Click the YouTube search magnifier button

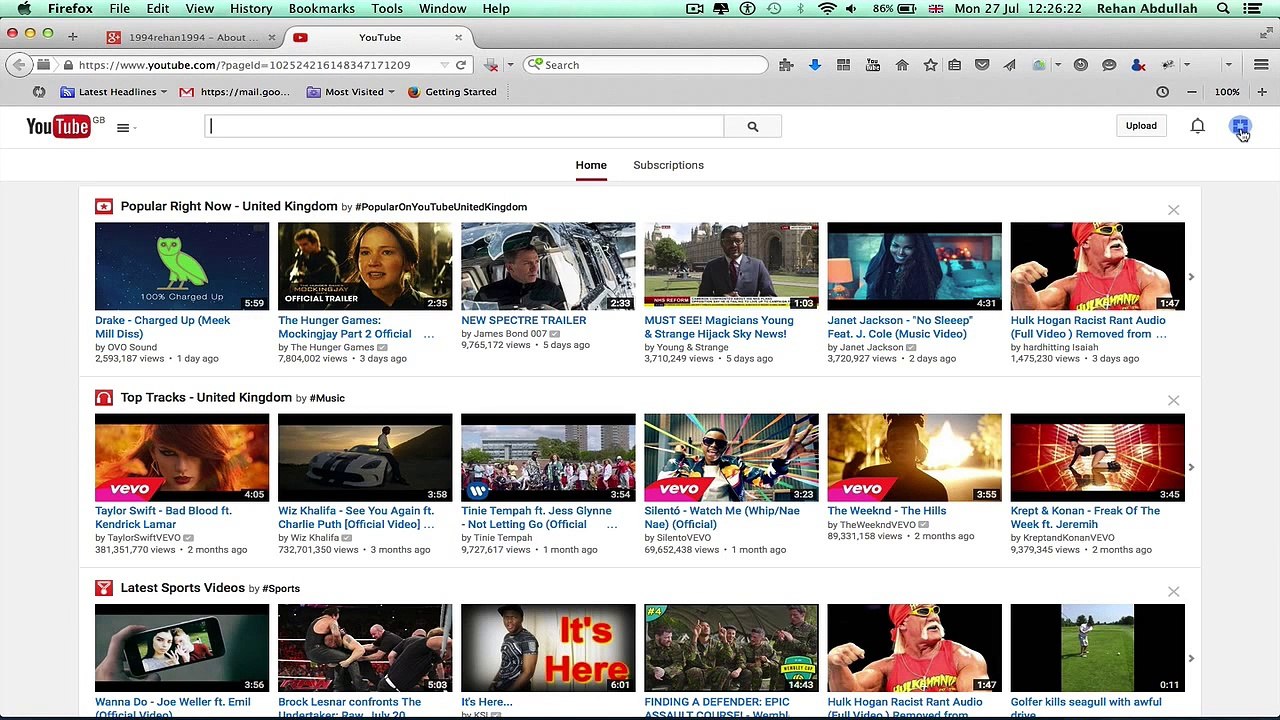click(x=753, y=126)
